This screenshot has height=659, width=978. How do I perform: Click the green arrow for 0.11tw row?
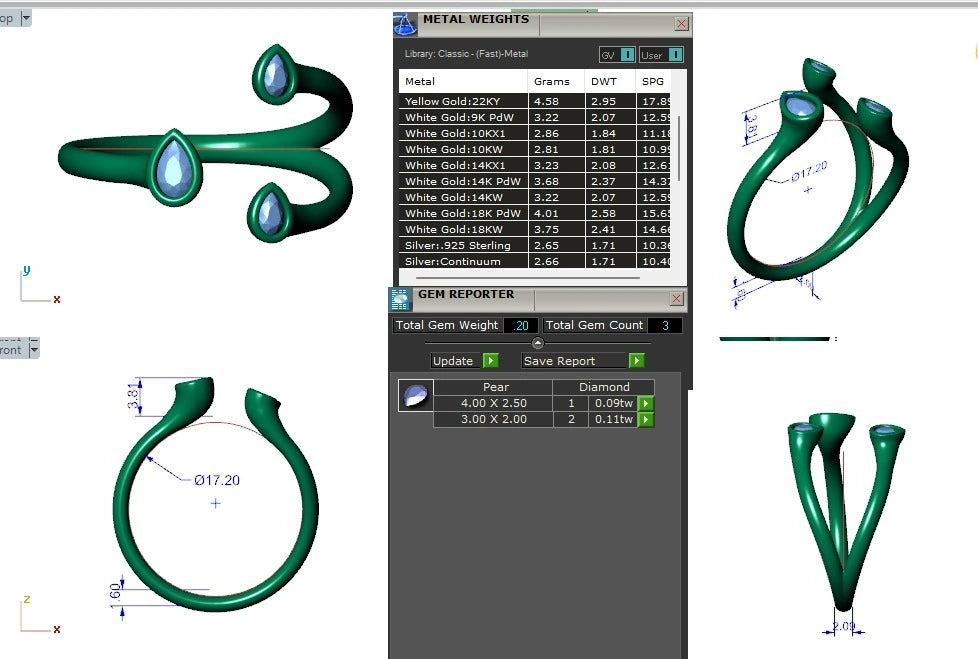pos(646,420)
